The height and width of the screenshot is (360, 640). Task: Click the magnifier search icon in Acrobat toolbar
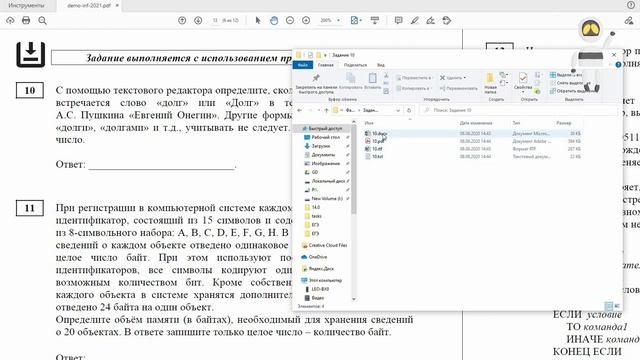click(42, 20)
